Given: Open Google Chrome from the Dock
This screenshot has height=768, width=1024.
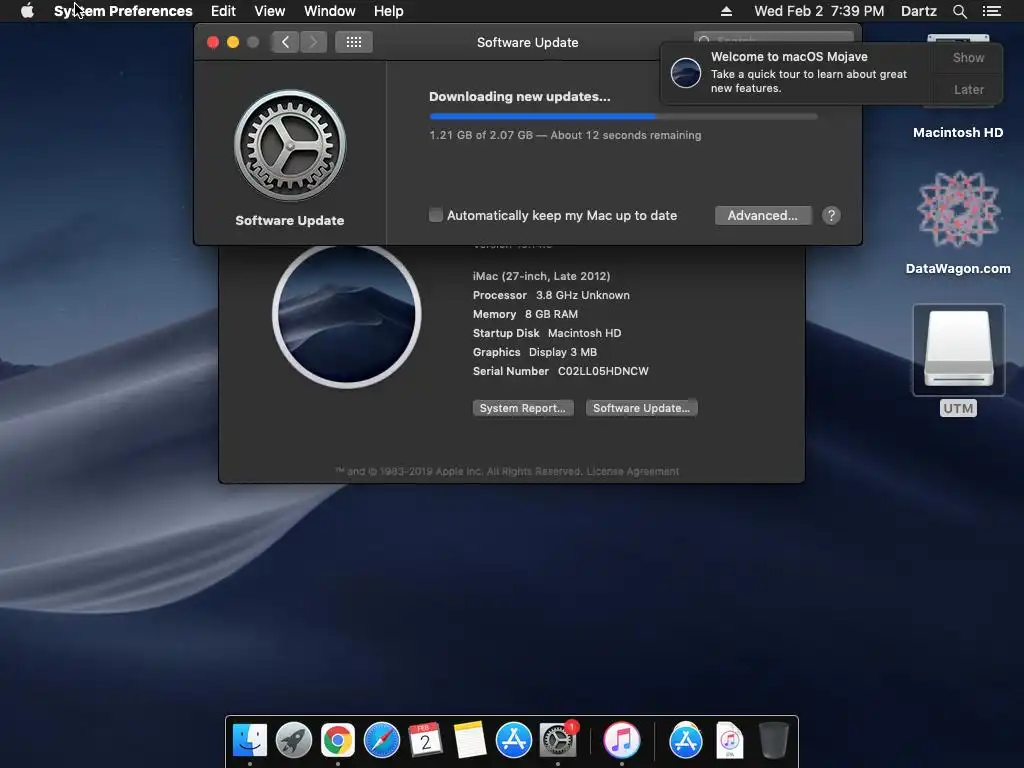Looking at the screenshot, I should tap(338, 740).
